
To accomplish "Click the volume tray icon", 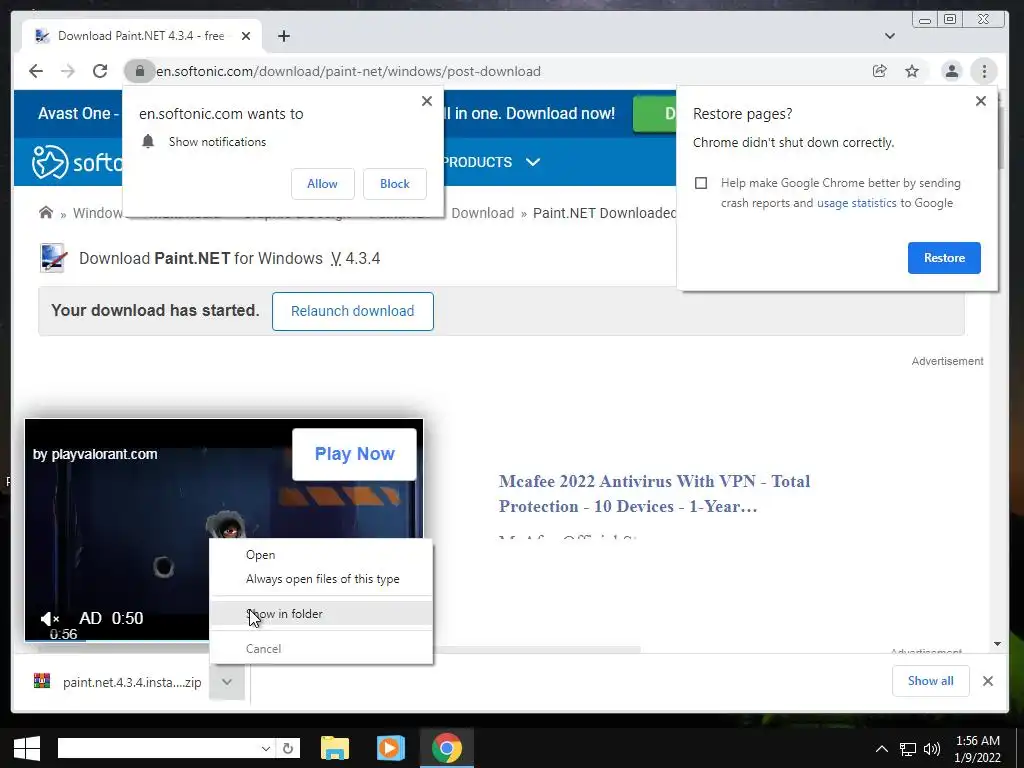I will pyautogui.click(x=933, y=749).
